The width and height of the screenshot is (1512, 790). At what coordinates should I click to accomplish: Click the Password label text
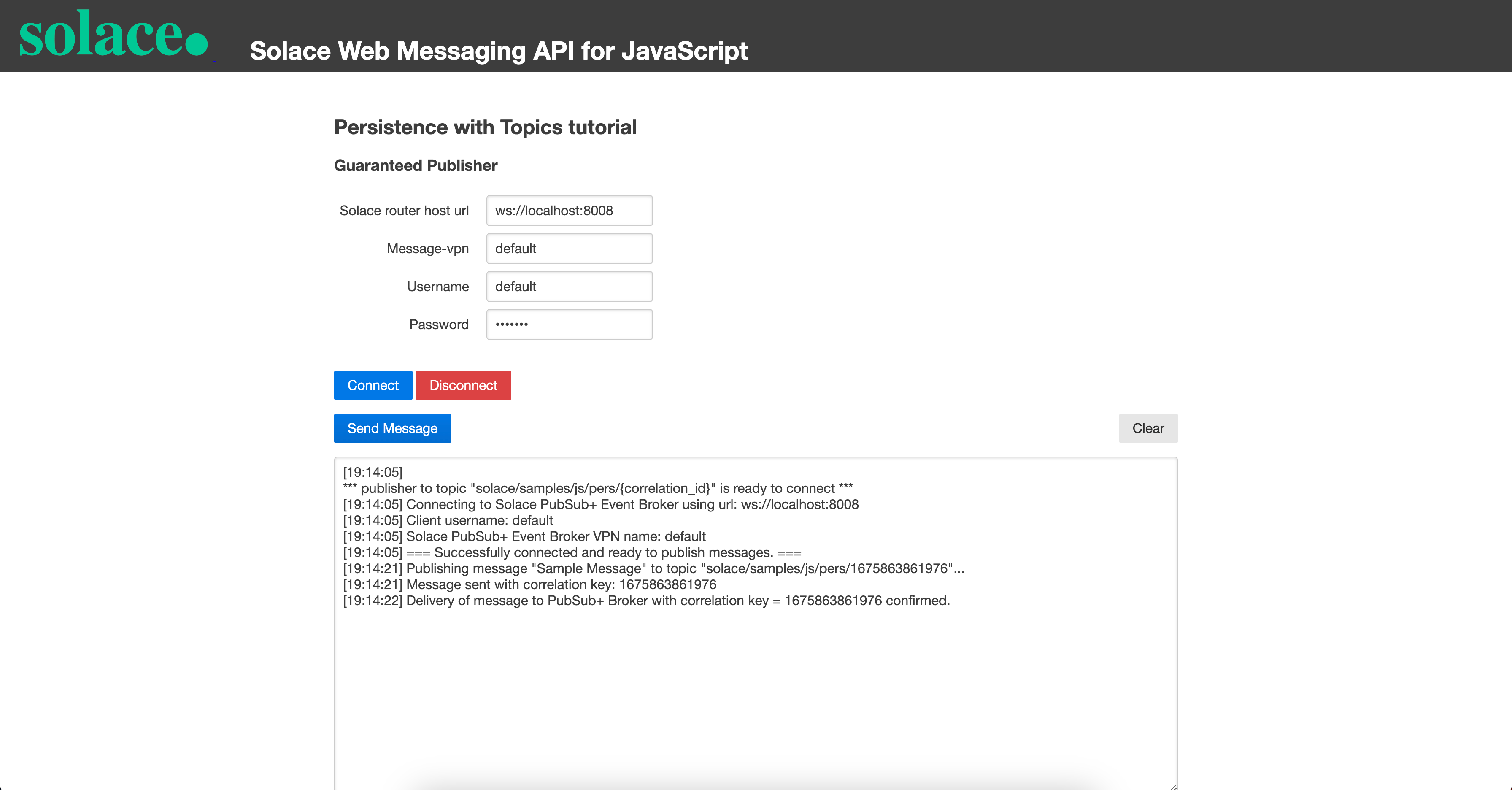pos(438,325)
